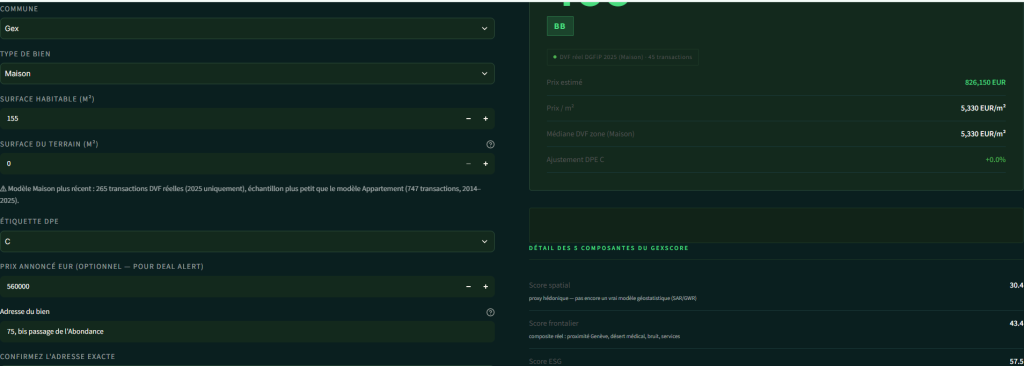Click the BB rating badge
The image size is (1024, 366).
pyautogui.click(x=560, y=26)
